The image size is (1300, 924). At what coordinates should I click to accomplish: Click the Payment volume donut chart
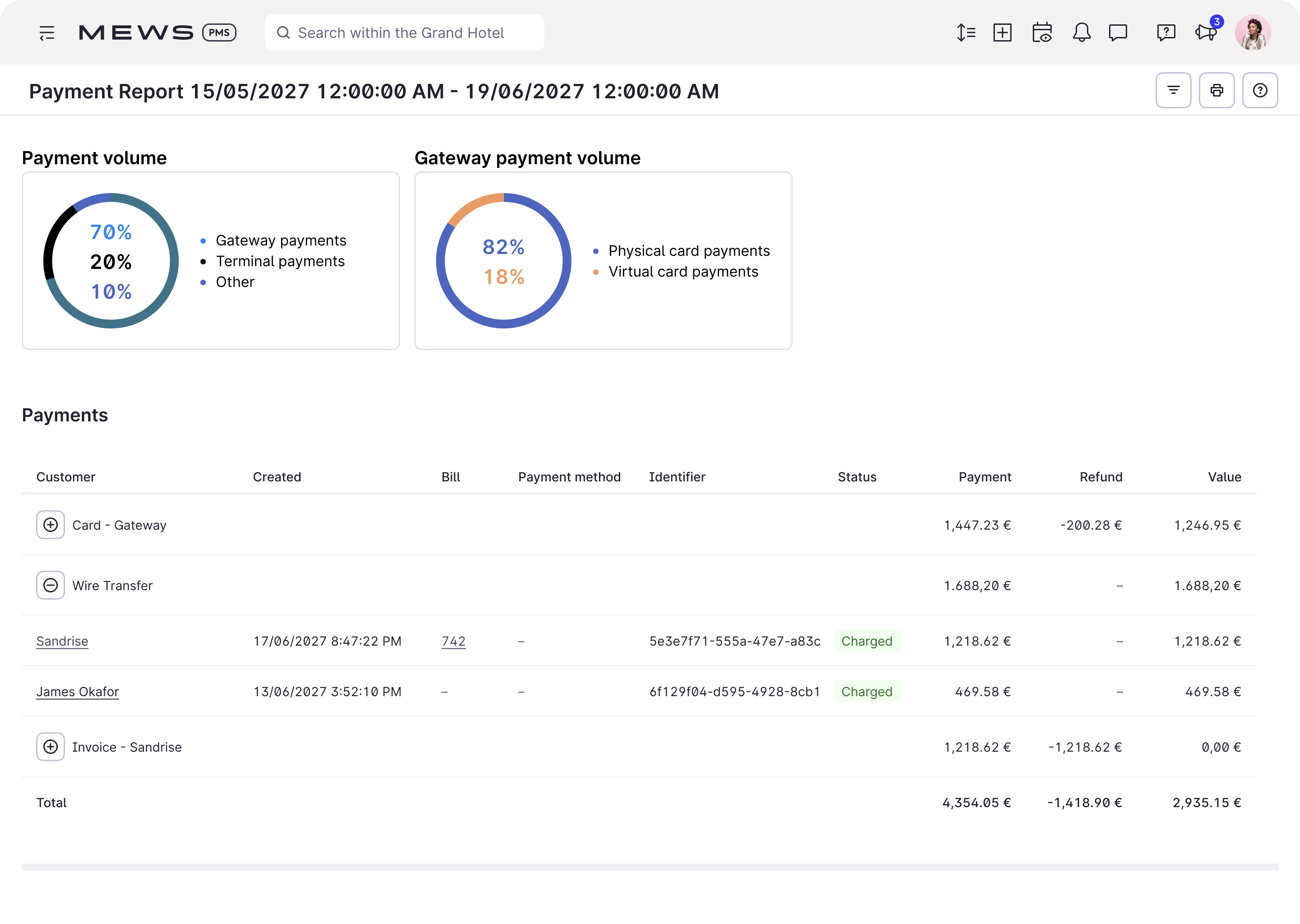111,261
